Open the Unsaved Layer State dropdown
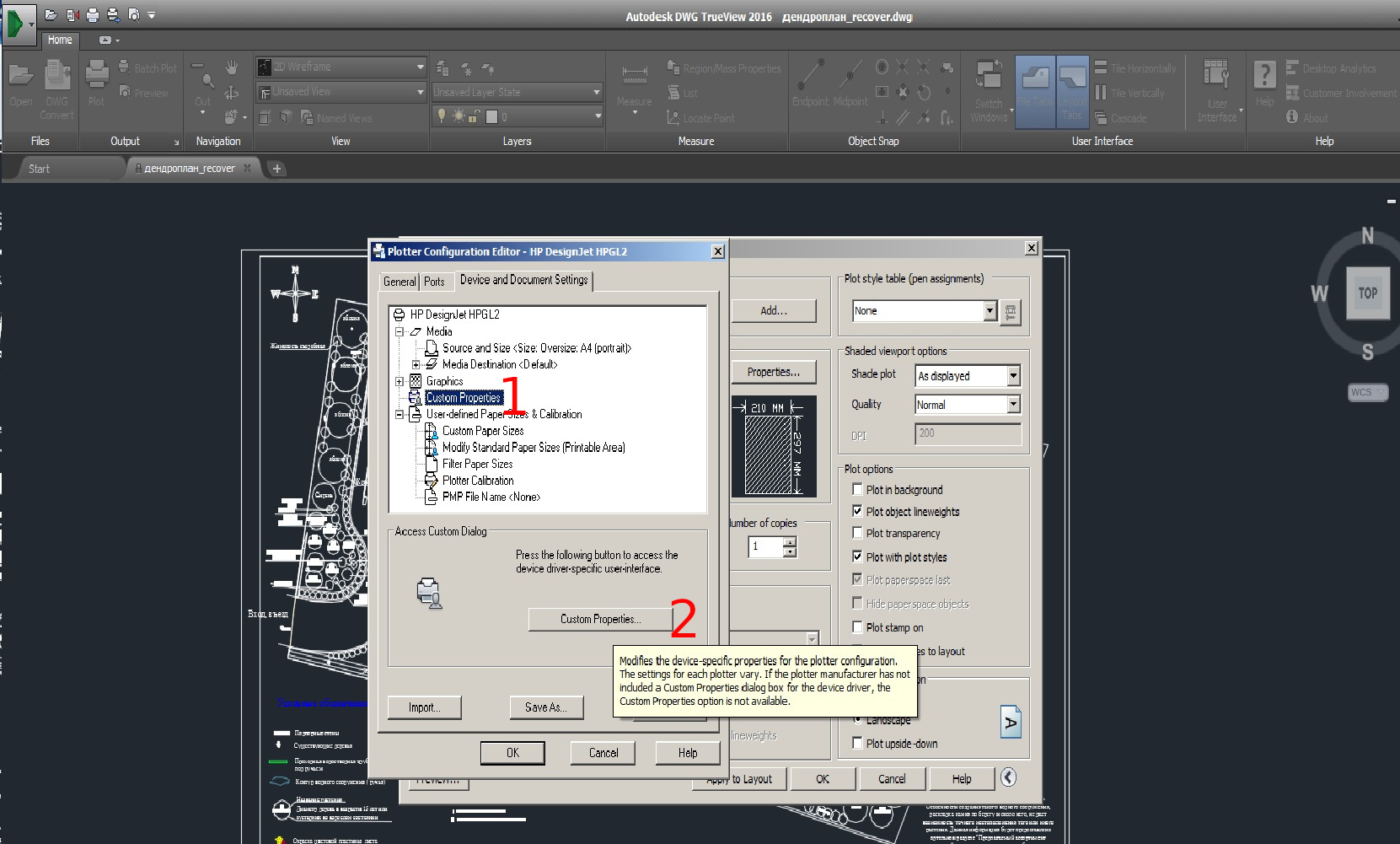The width and height of the screenshot is (1400, 844). tap(517, 92)
